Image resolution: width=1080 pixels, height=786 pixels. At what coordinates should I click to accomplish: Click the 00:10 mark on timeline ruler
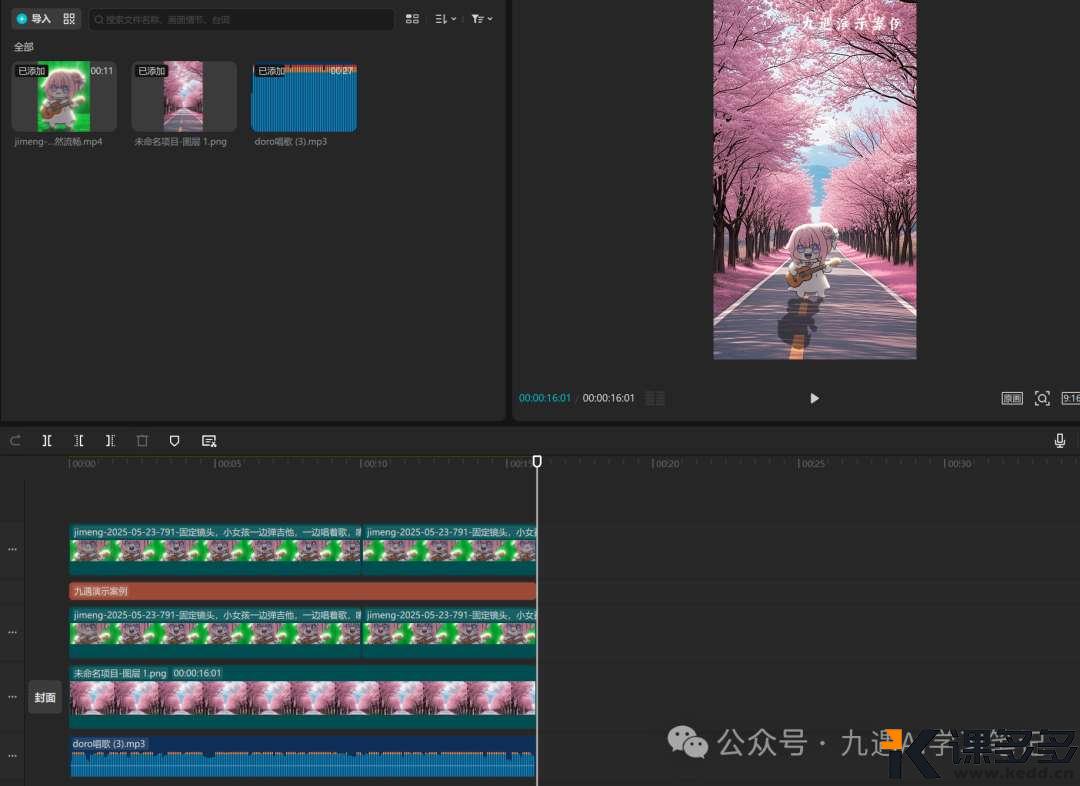coord(374,464)
